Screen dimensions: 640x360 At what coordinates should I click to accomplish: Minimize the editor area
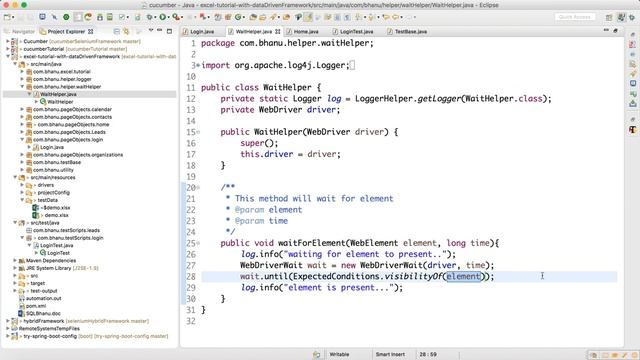tap(606, 30)
